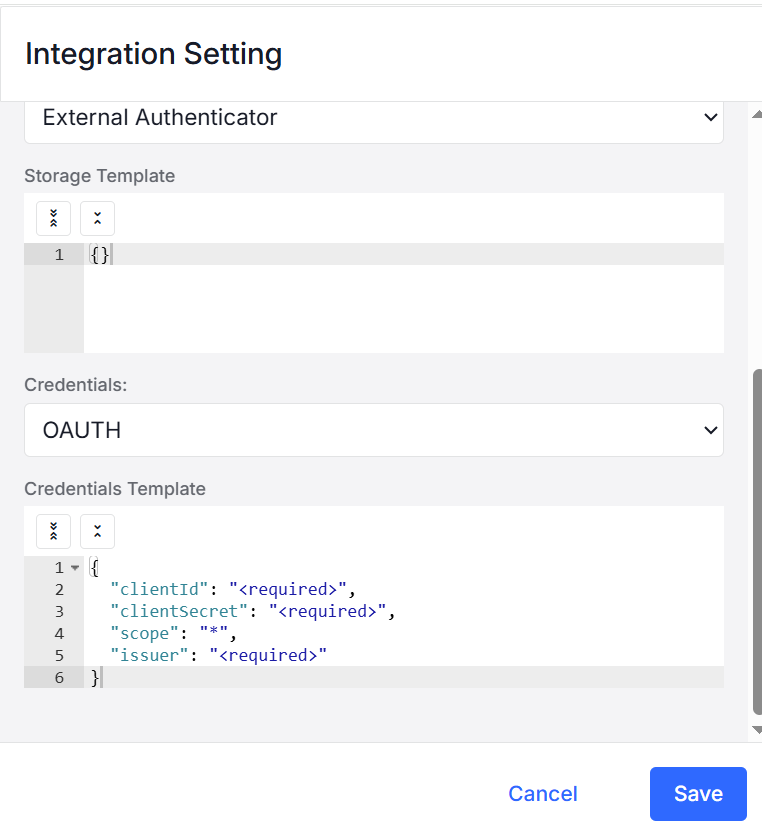This screenshot has width=762, height=837.
Task: Click the vertical scrollbar thumb
Action: pos(757,542)
